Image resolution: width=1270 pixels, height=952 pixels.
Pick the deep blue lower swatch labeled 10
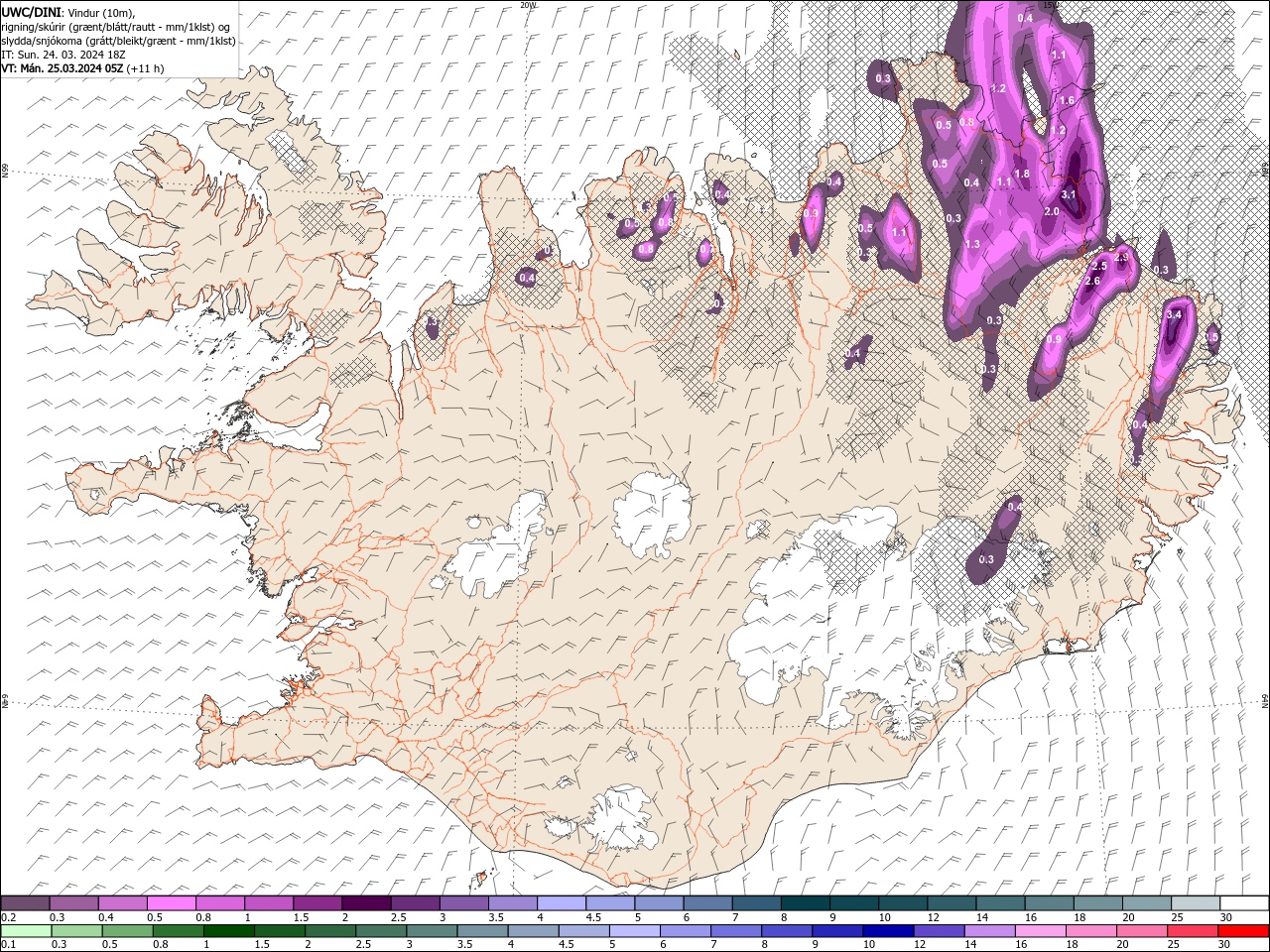click(x=887, y=930)
